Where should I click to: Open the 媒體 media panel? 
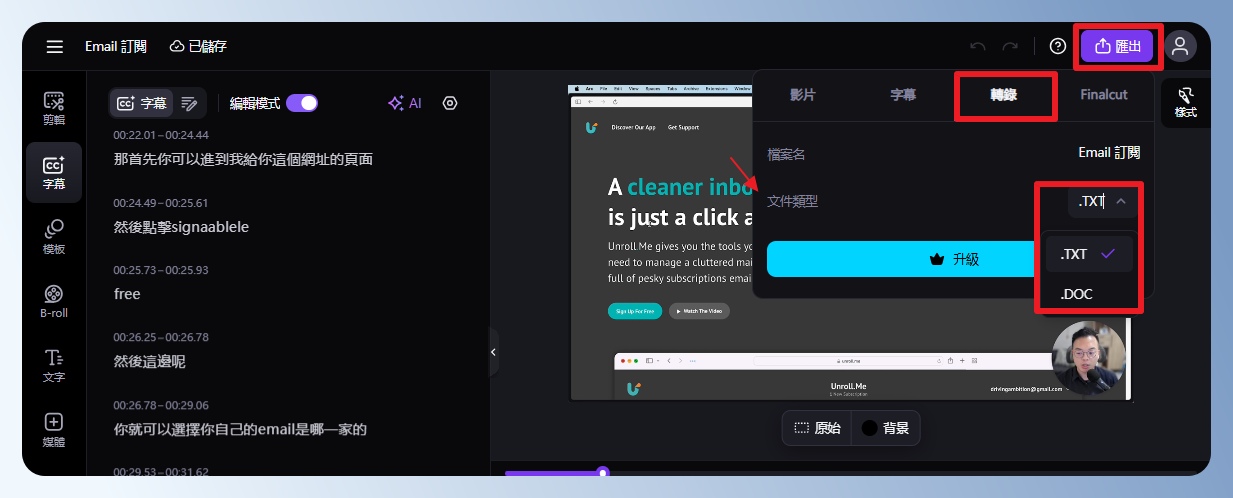point(54,429)
